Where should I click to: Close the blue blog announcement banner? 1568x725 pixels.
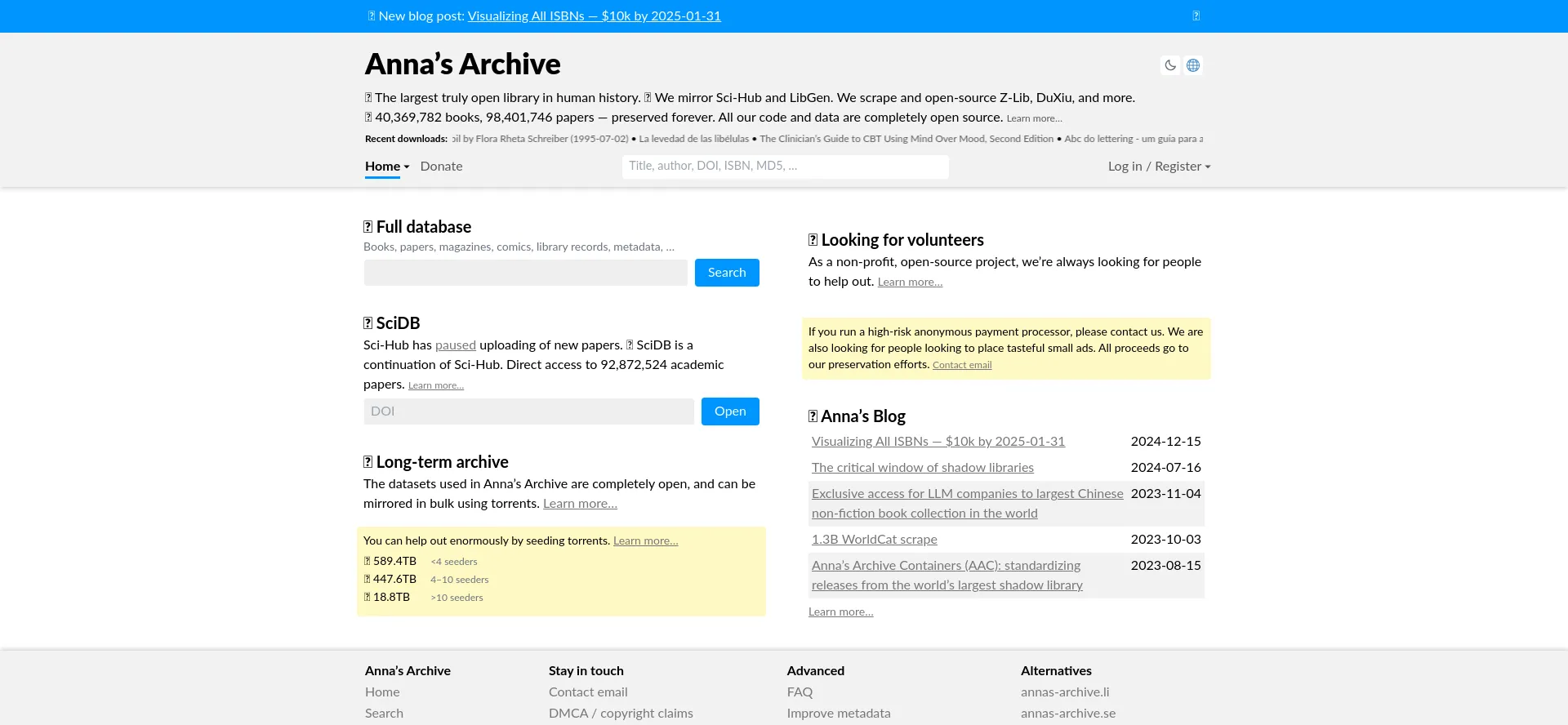(1196, 16)
